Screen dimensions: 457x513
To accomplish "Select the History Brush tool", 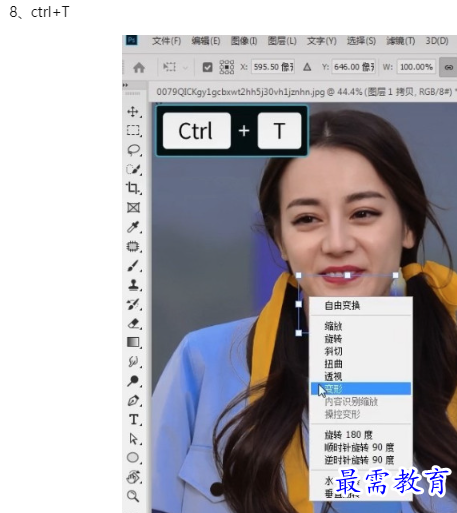I will 133,304.
